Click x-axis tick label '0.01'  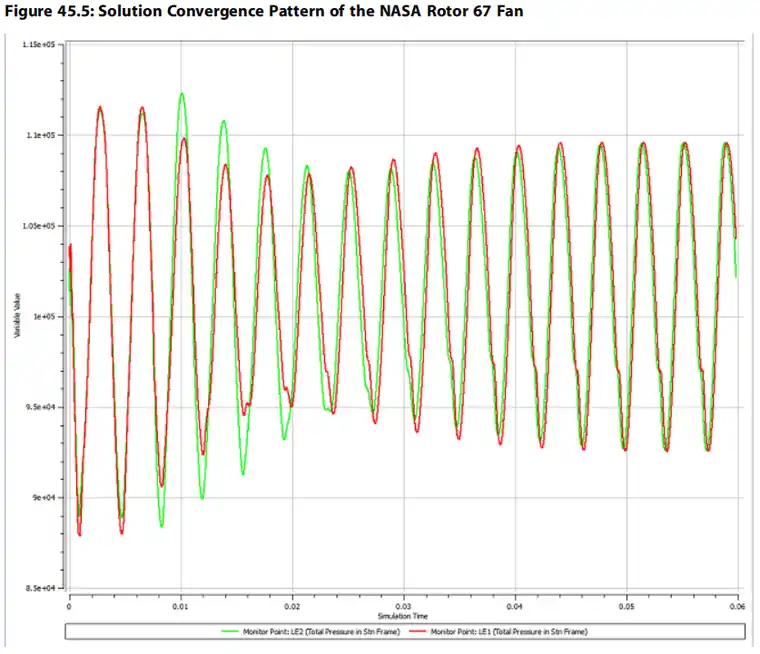[180, 606]
